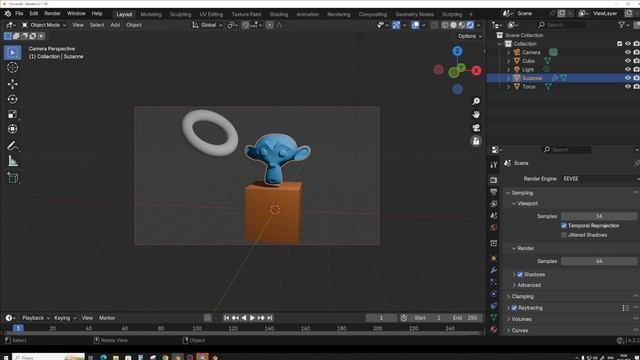This screenshot has height=360, width=640.
Task: Select the Annotate tool
Action: point(12,146)
